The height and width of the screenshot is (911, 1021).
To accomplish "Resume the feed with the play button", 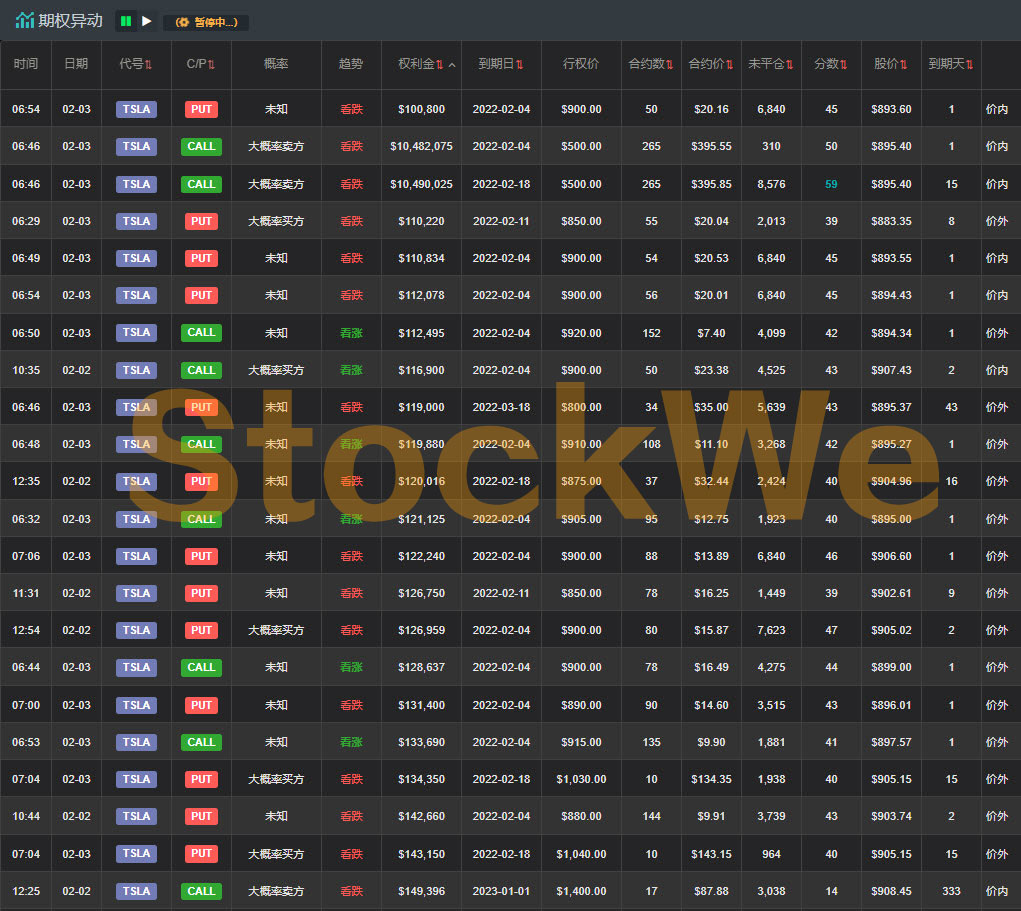I will point(147,21).
